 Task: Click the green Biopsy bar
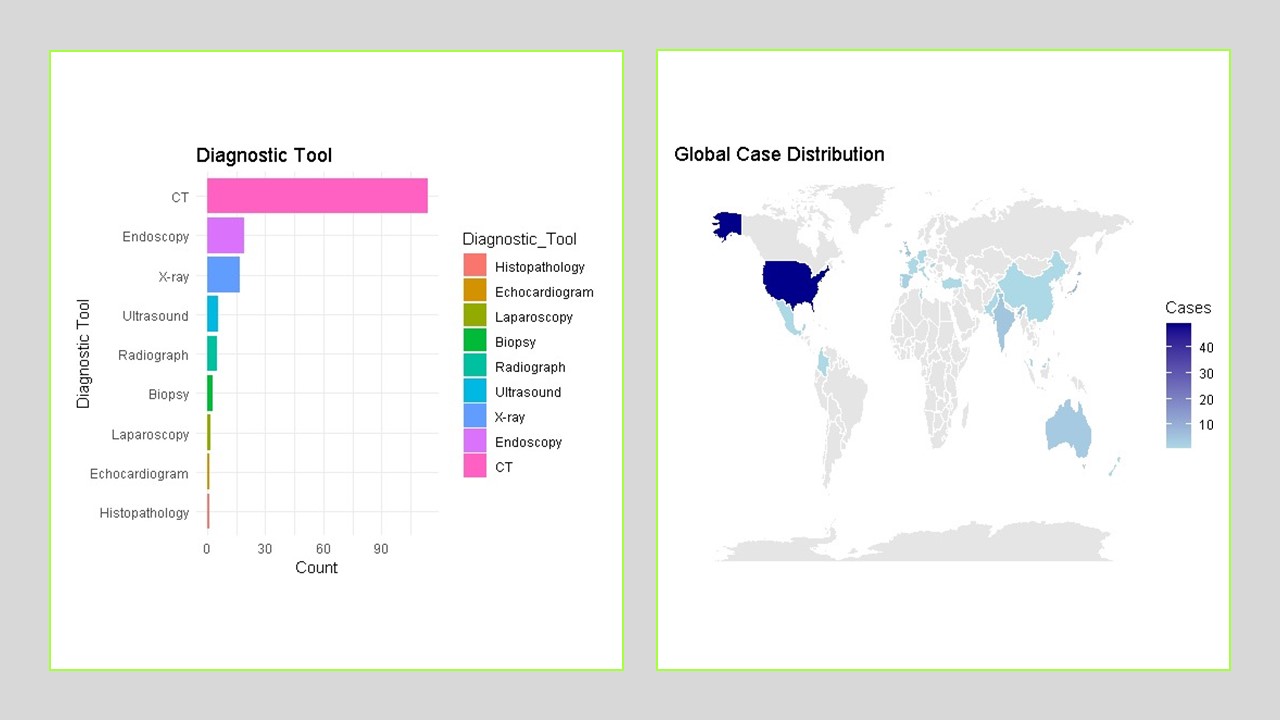(x=210, y=393)
